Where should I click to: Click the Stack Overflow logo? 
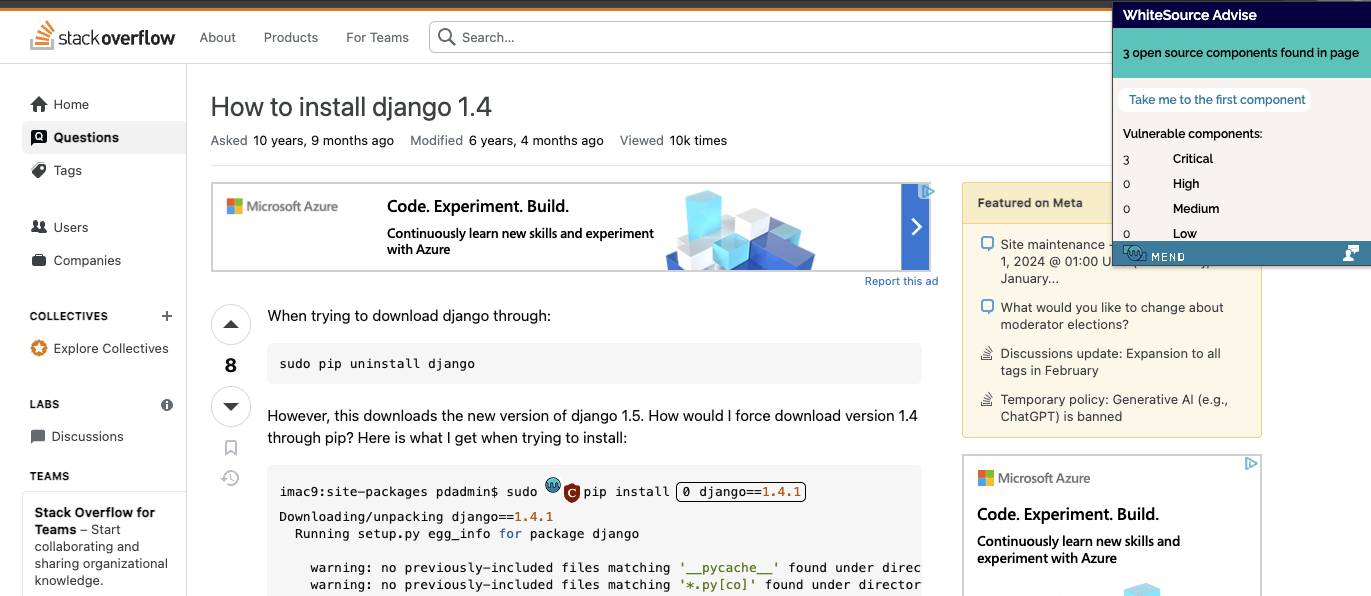click(102, 36)
